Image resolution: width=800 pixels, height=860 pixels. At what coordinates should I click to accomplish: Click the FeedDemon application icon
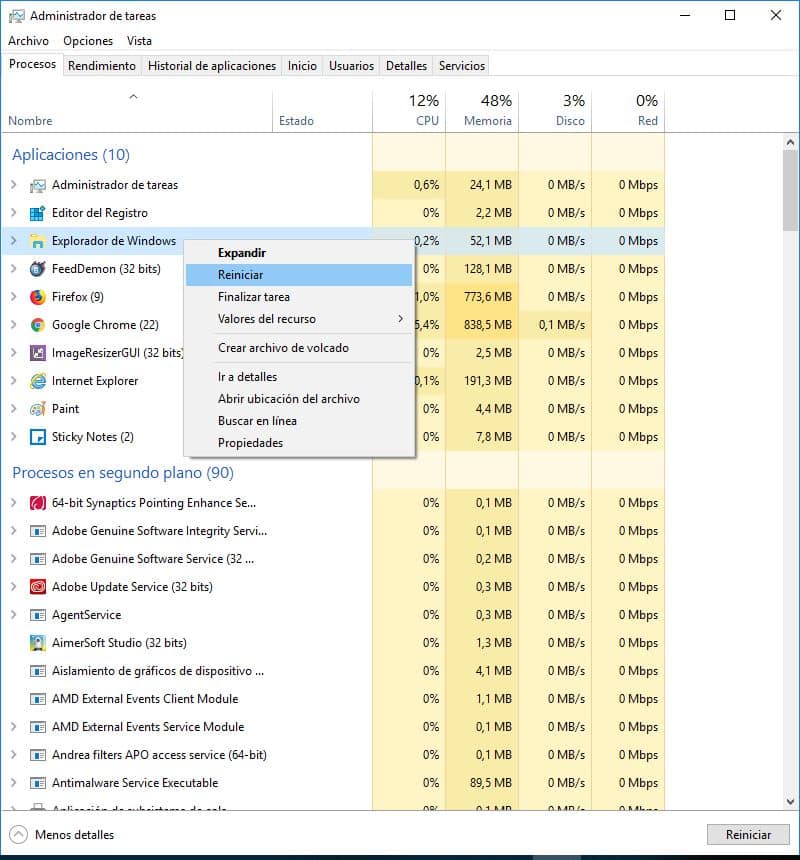[x=38, y=269]
